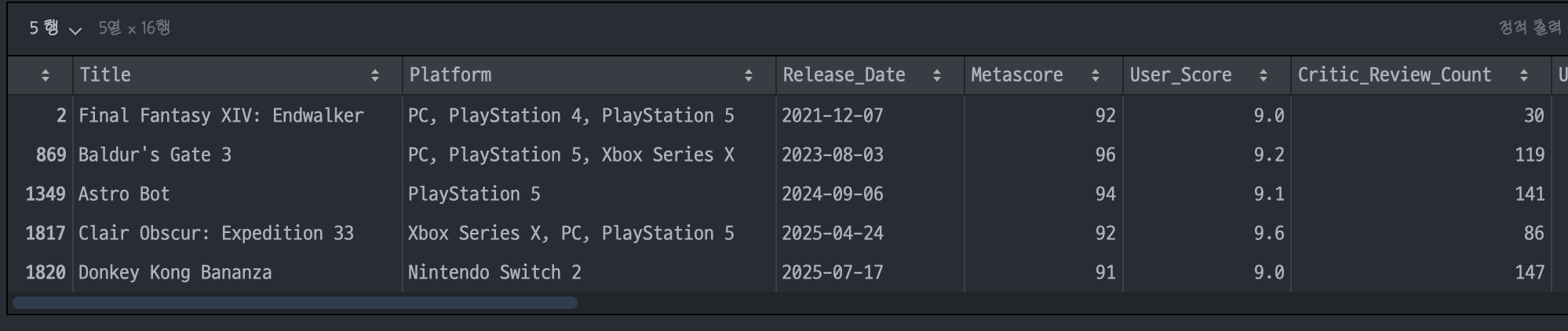Image resolution: width=1568 pixels, height=331 pixels.
Task: Sort by the Critic_Review_Count column arrows
Action: pyautogui.click(x=1524, y=75)
